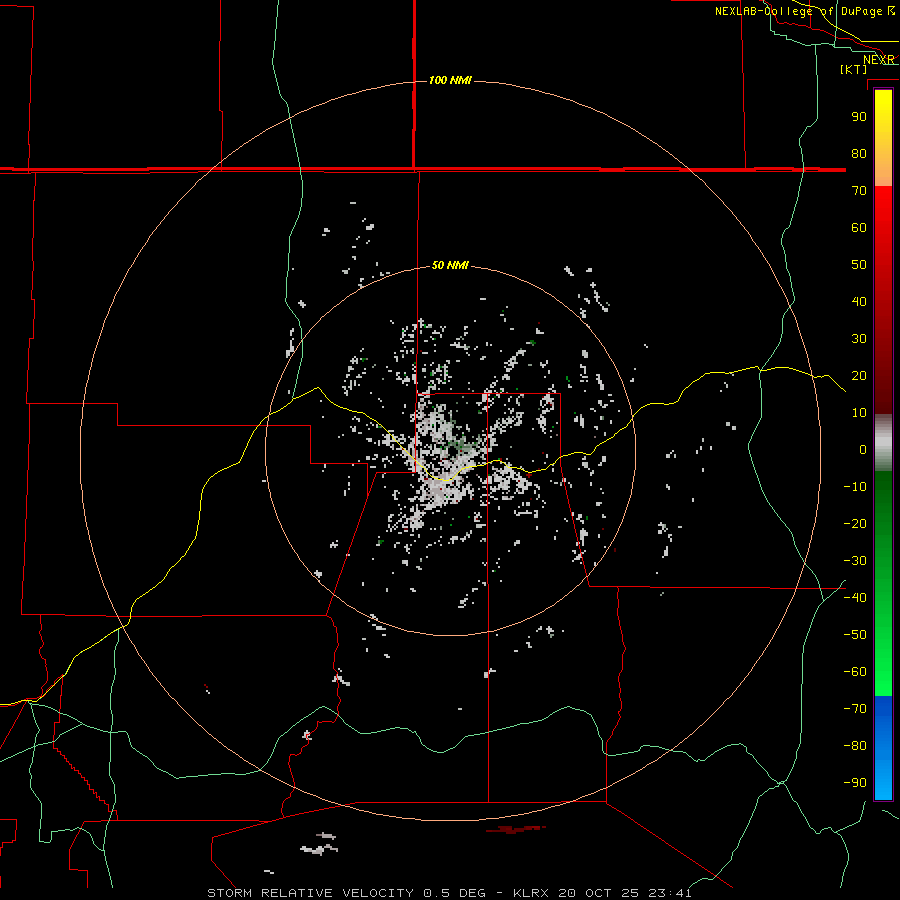
Task: Click the -20 value on the velocity scale
Action: [855, 524]
